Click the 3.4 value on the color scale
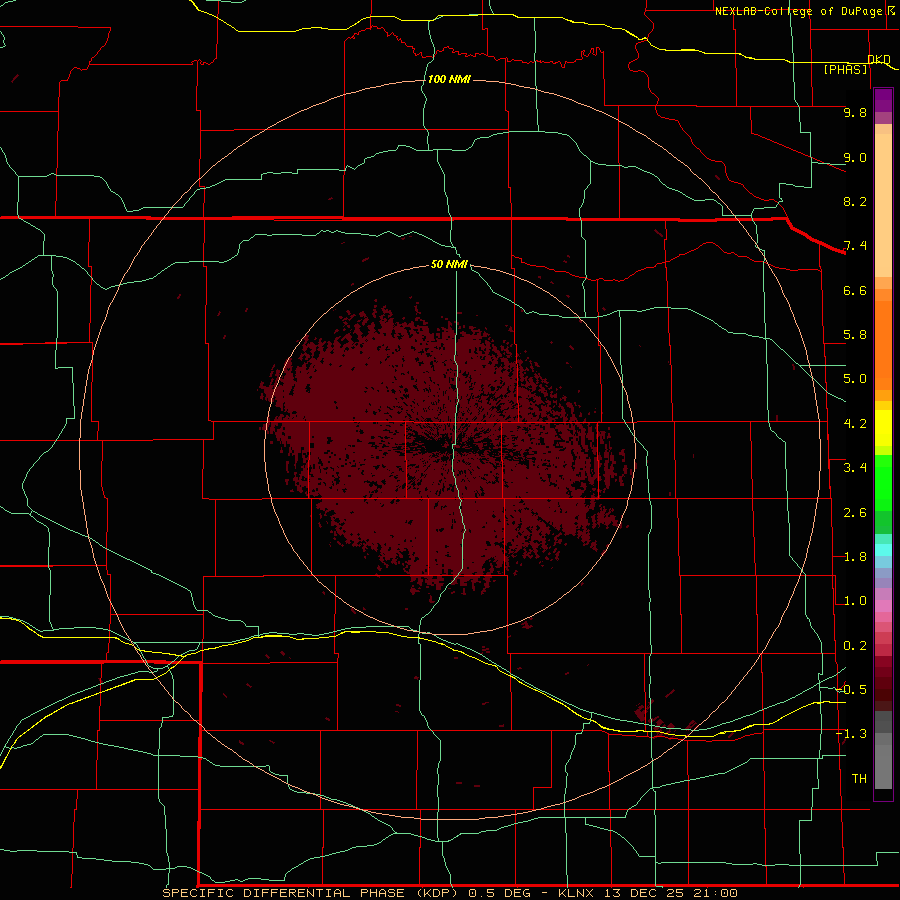The width and height of the screenshot is (900, 900). coord(855,468)
